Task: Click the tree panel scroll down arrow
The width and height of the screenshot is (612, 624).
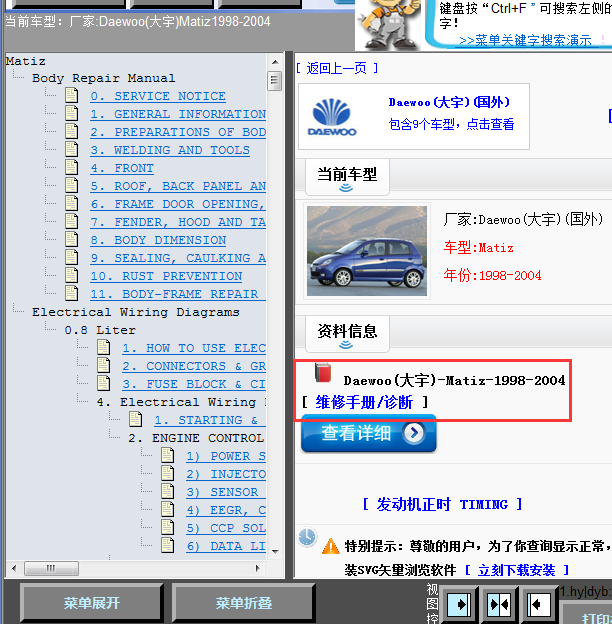Action: (275, 552)
